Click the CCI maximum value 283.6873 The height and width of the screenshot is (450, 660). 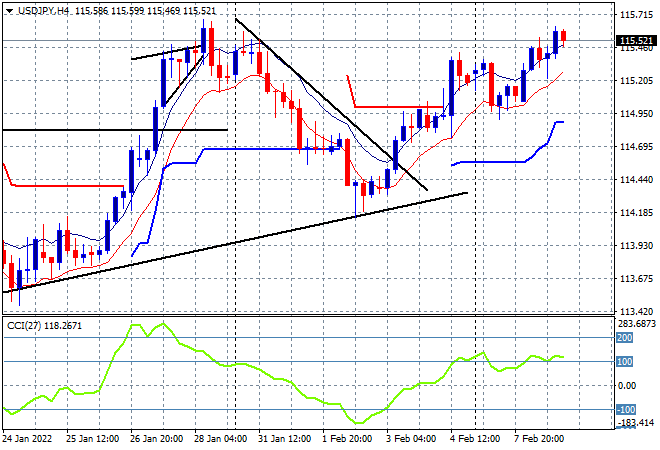[x=637, y=324]
